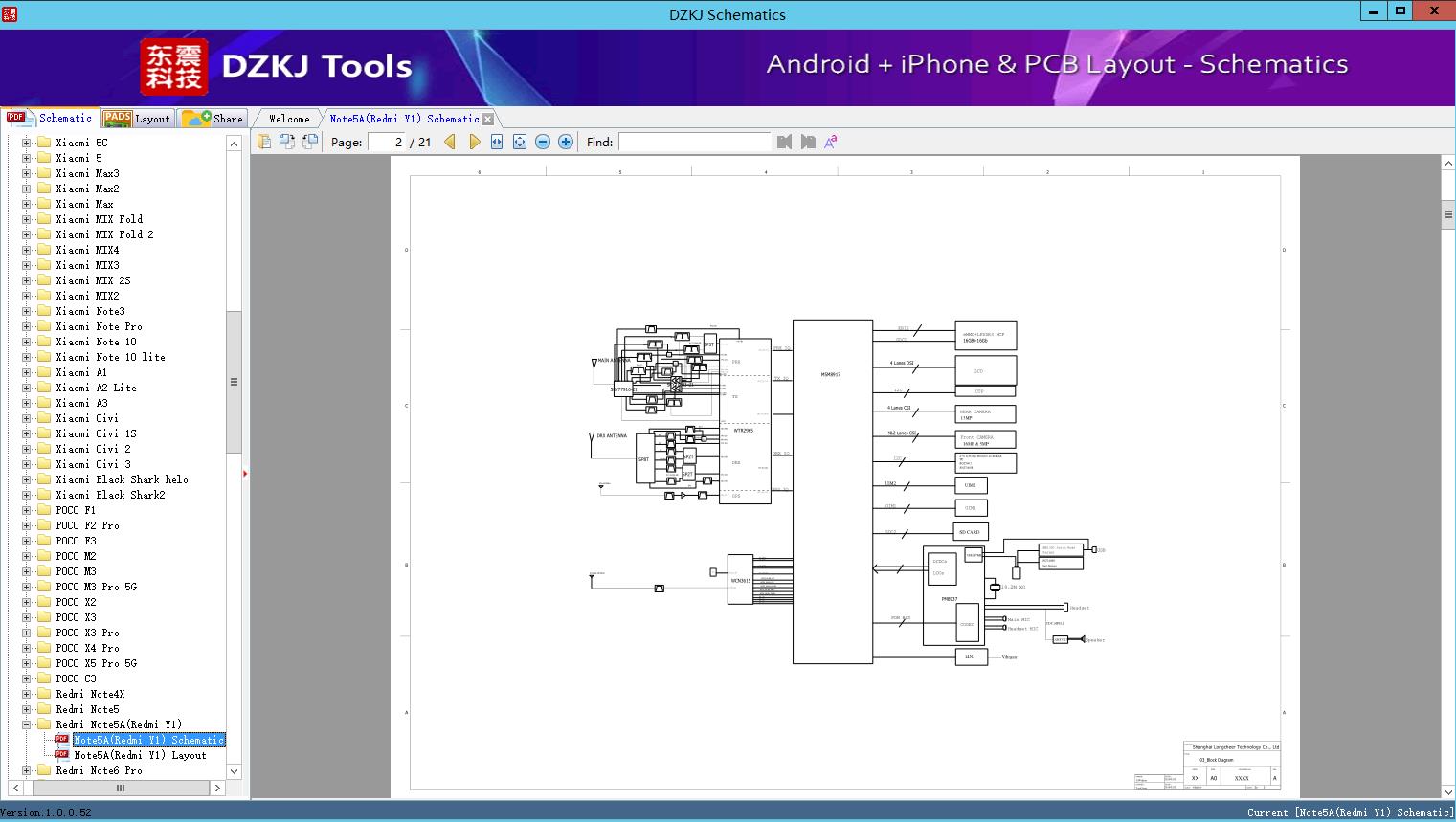
Task: Click the find next icon
Action: (x=808, y=142)
